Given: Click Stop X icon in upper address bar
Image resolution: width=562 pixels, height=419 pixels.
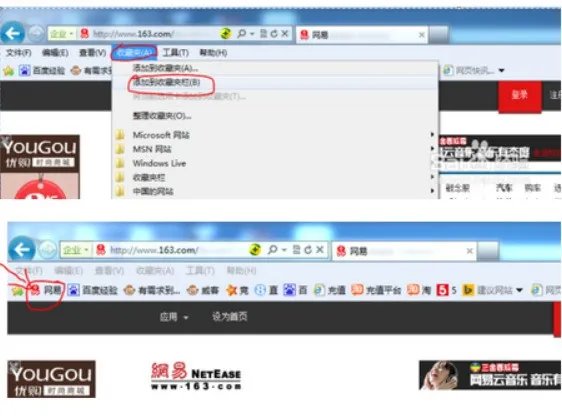Looking at the screenshot, I should click(285, 34).
